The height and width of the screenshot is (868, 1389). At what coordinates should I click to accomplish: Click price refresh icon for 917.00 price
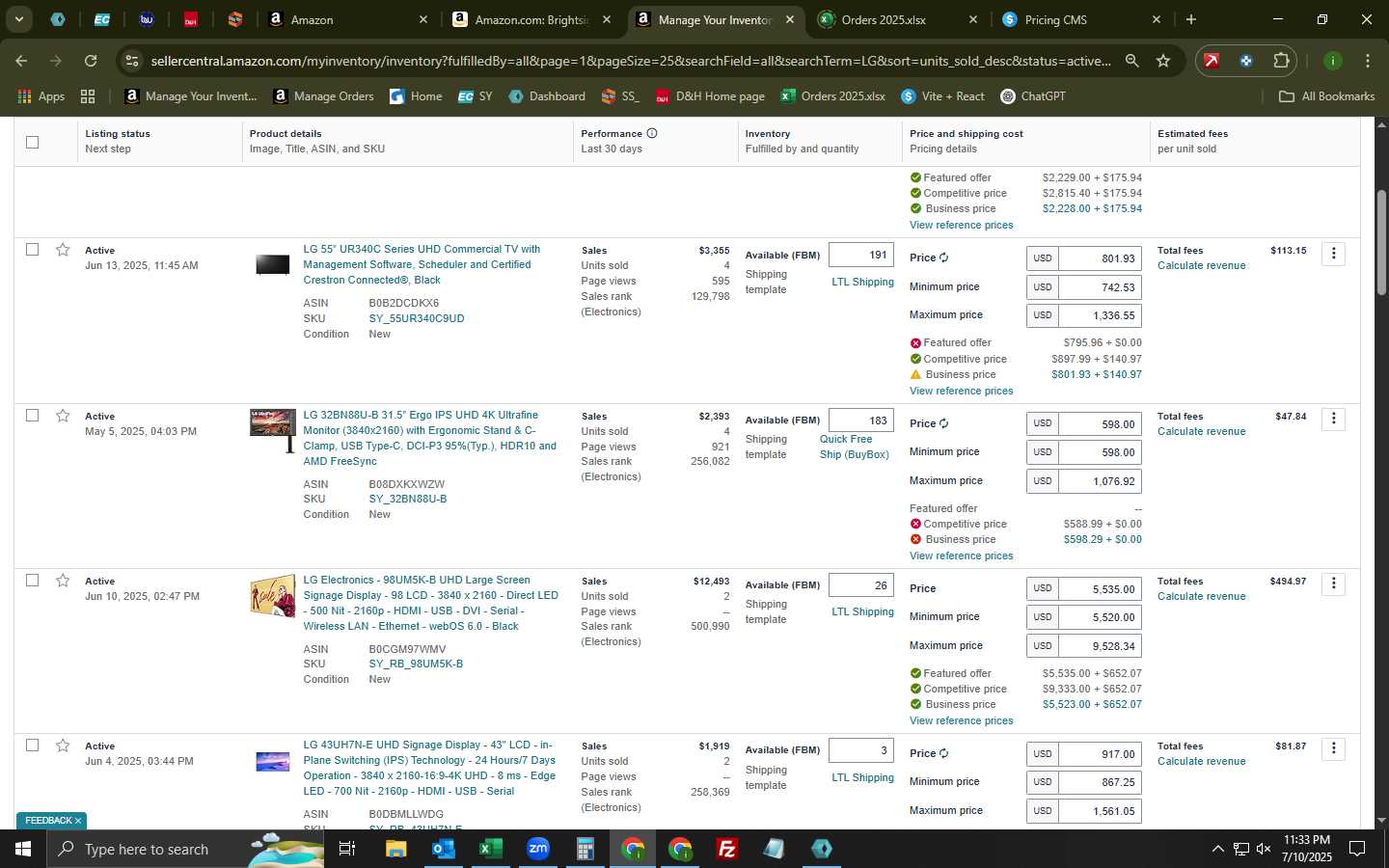click(943, 753)
